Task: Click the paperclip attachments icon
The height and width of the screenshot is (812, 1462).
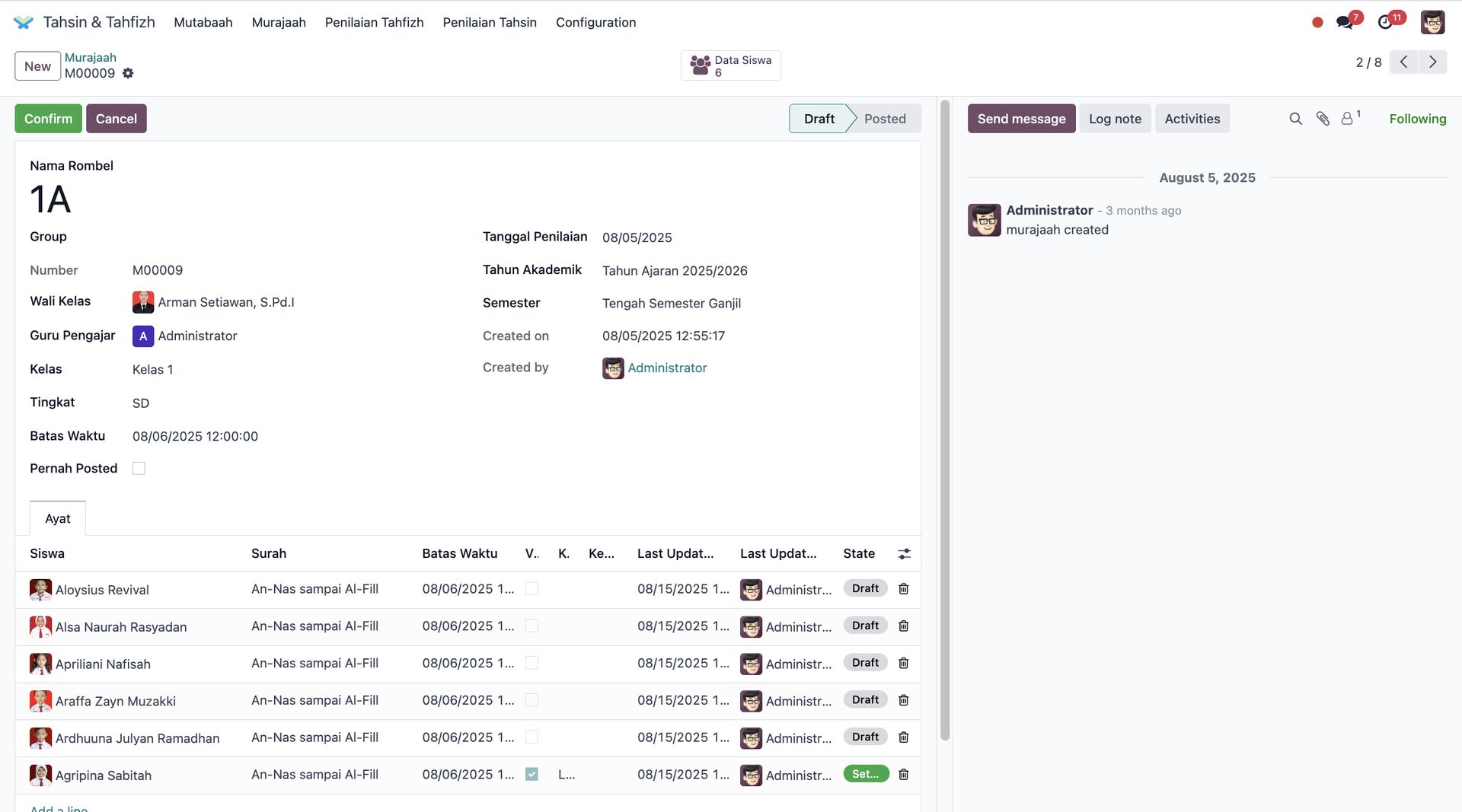Action: [x=1323, y=119]
